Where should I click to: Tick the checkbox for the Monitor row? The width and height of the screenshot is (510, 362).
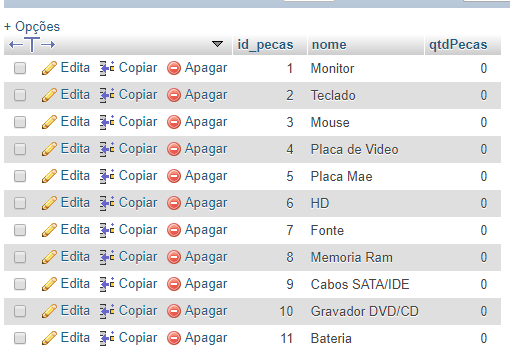pyautogui.click(x=20, y=68)
